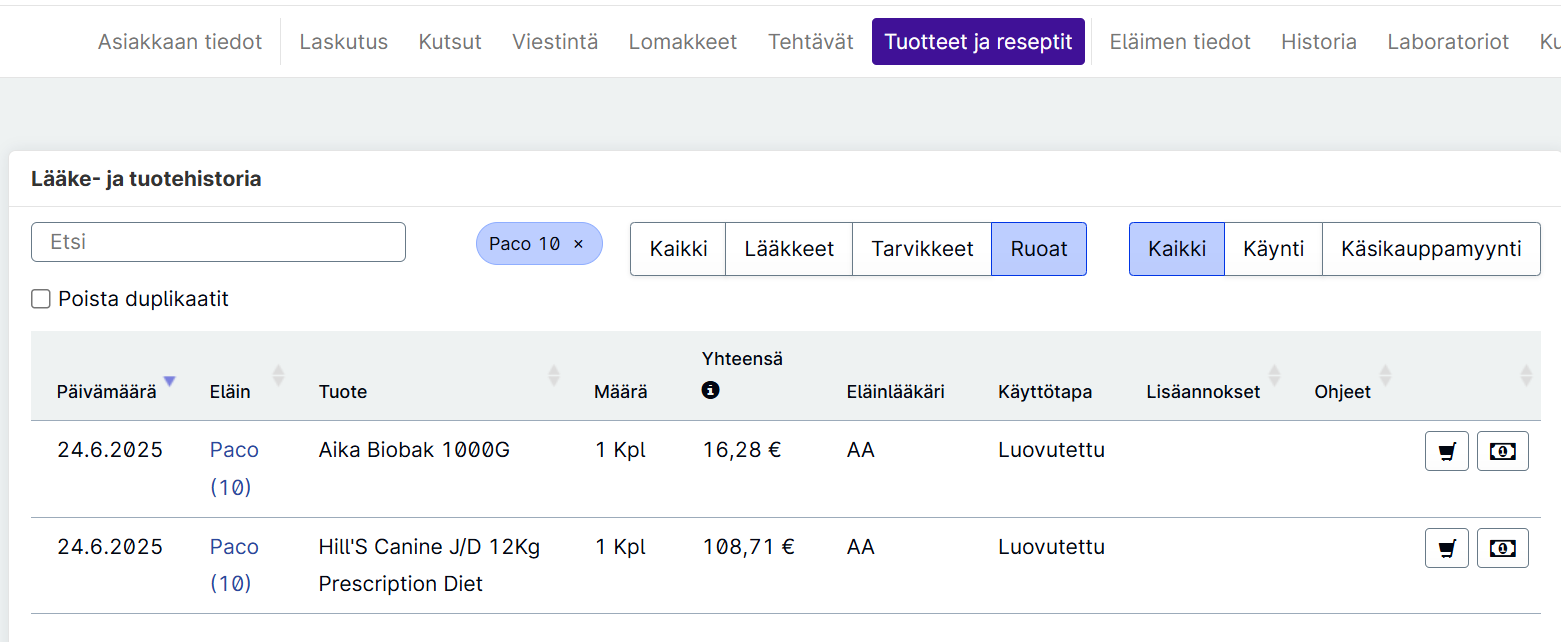Sort table by Tuote column arrows
1561x642 pixels.
coord(553,375)
